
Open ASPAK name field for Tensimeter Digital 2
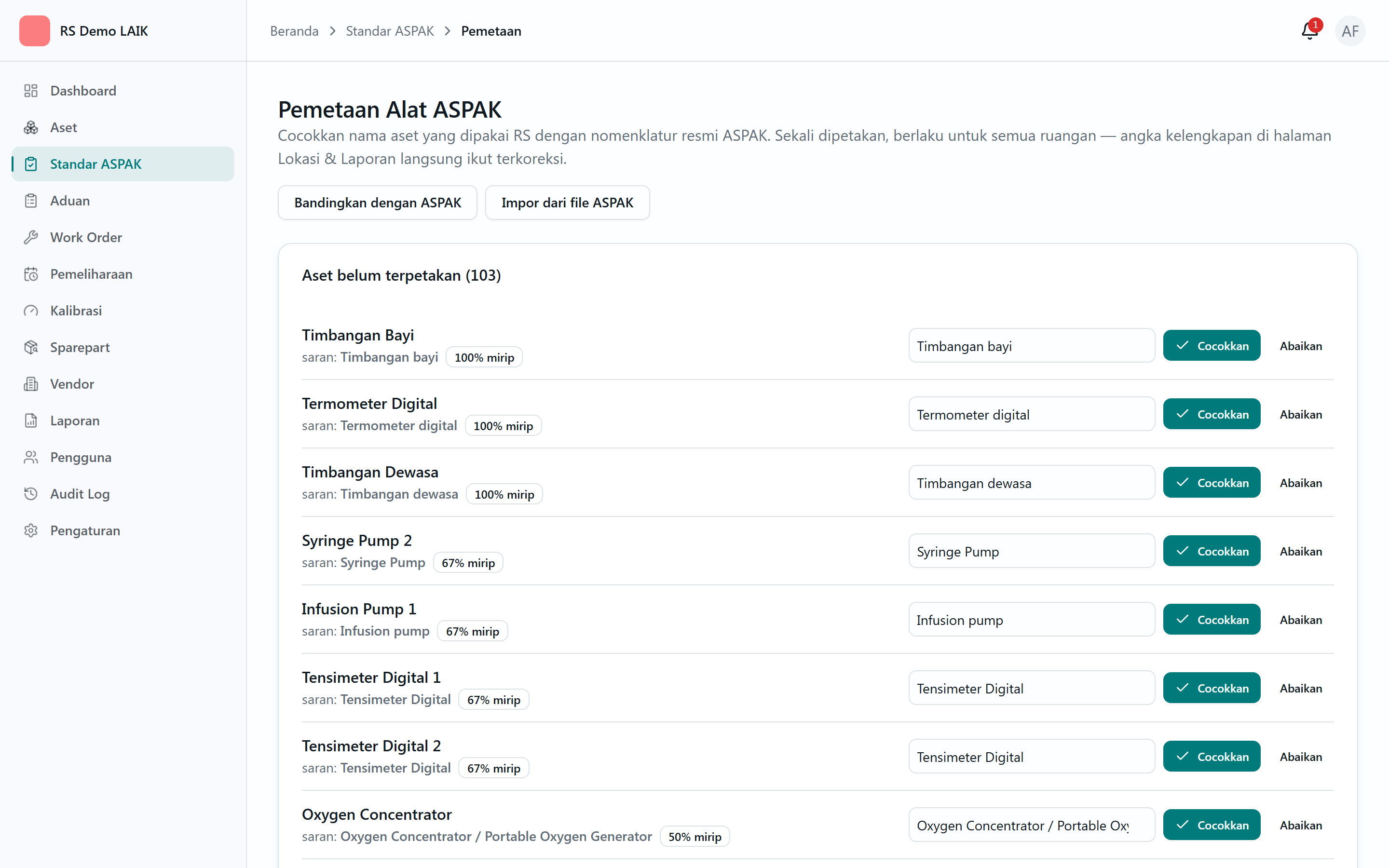1032,756
